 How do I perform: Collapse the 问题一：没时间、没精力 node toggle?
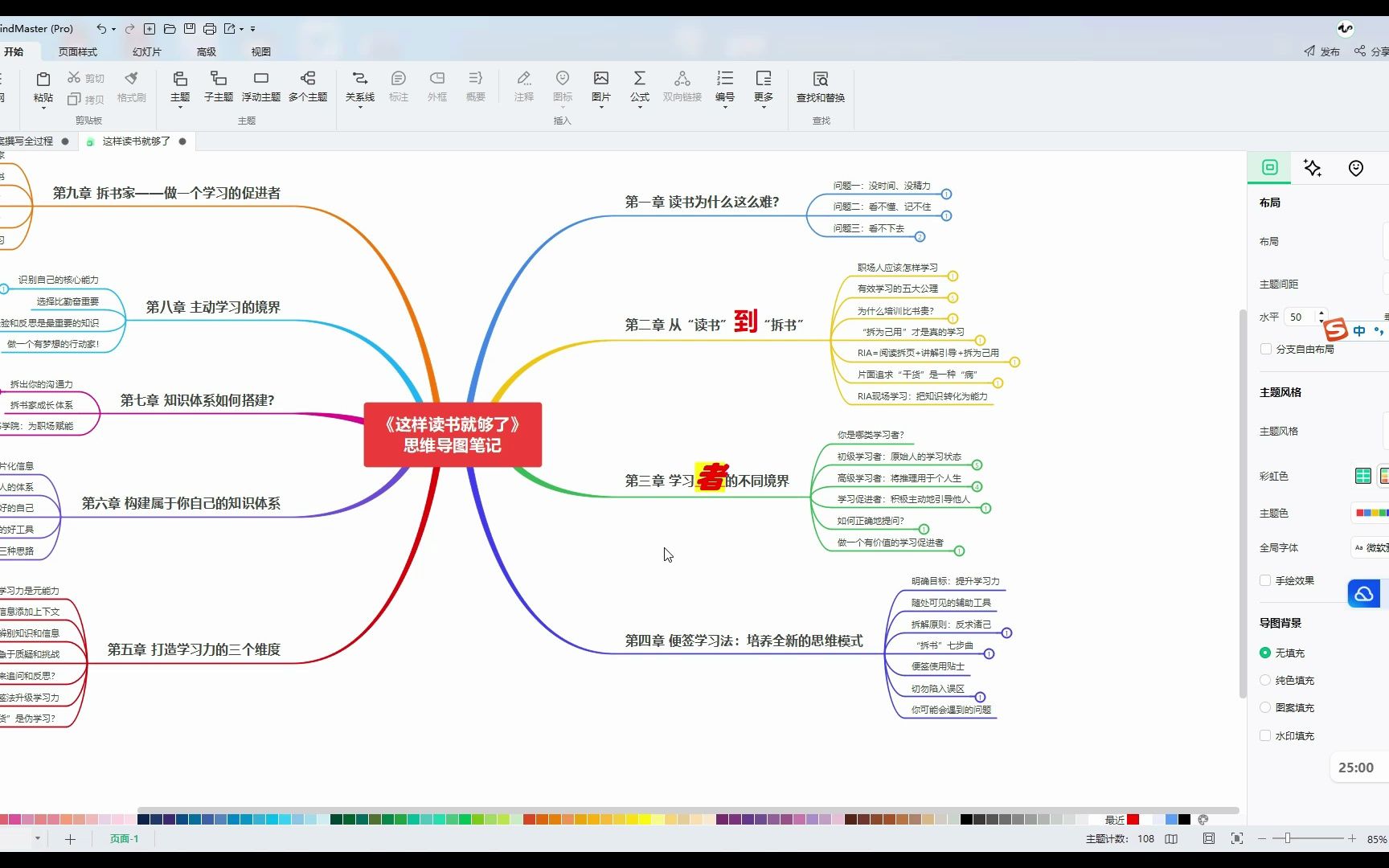tap(947, 194)
